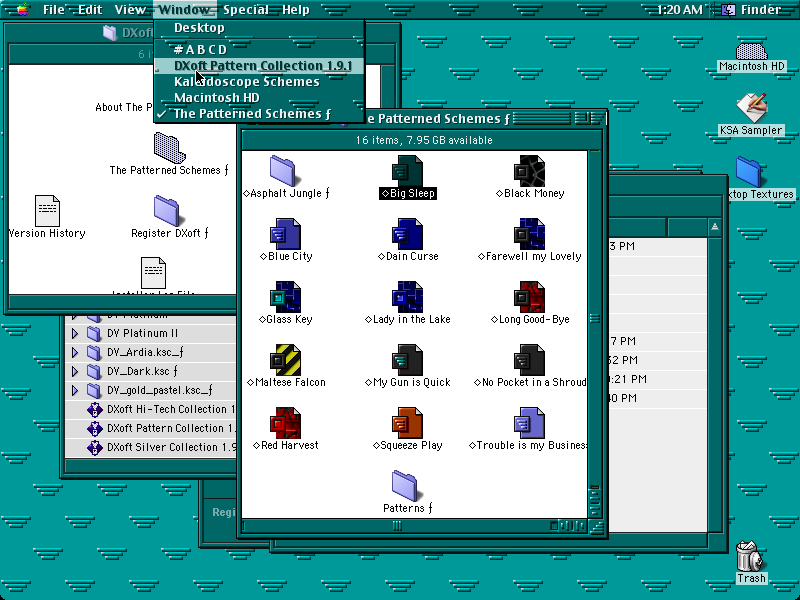Screen dimensions: 800x600
Task: Expand the DY_Ardia.ksc_ƒ folder
Action: [74, 353]
